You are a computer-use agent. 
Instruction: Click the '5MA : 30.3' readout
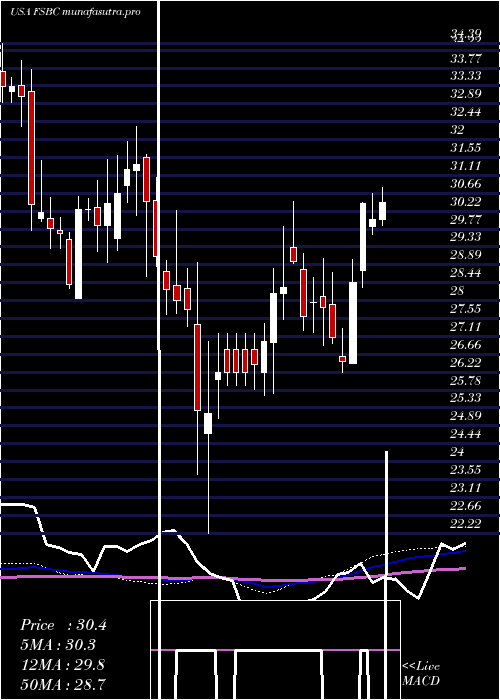[x=58, y=645]
